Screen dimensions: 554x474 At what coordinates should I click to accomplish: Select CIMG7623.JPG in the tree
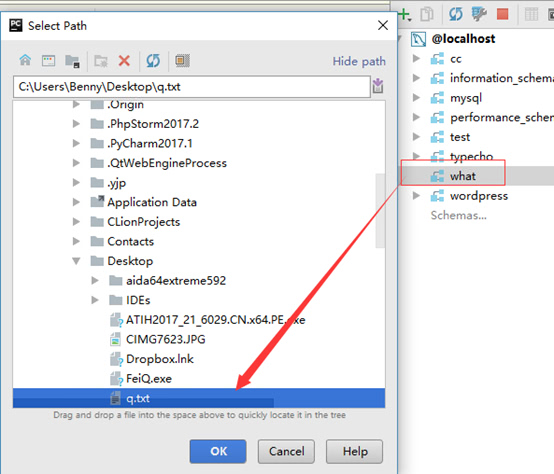pos(165,339)
